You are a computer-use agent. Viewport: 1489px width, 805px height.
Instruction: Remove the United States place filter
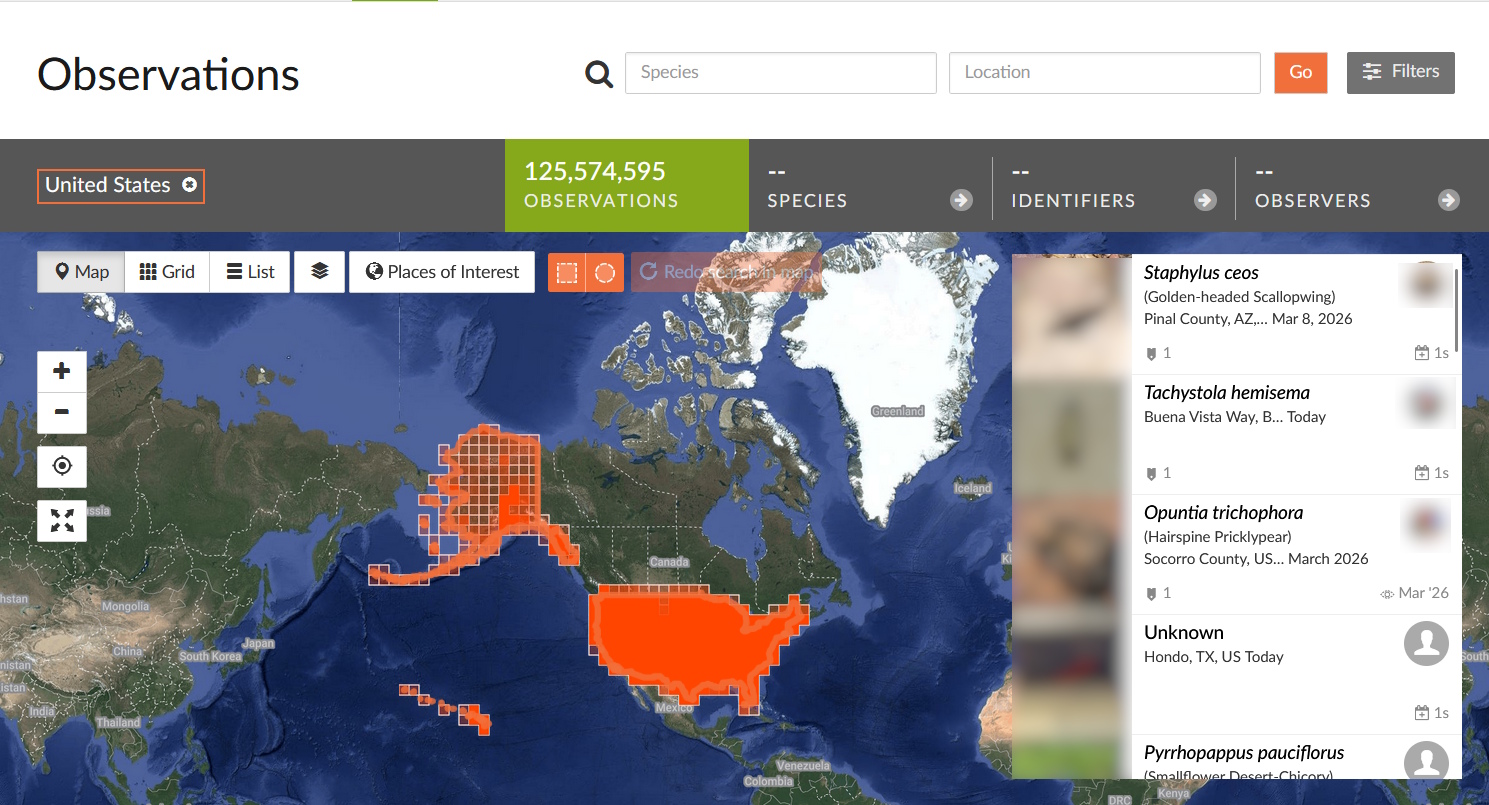coord(189,185)
